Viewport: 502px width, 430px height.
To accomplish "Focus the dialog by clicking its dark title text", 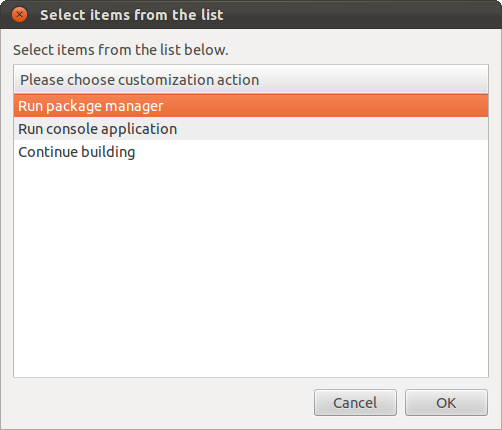I will (132, 15).
